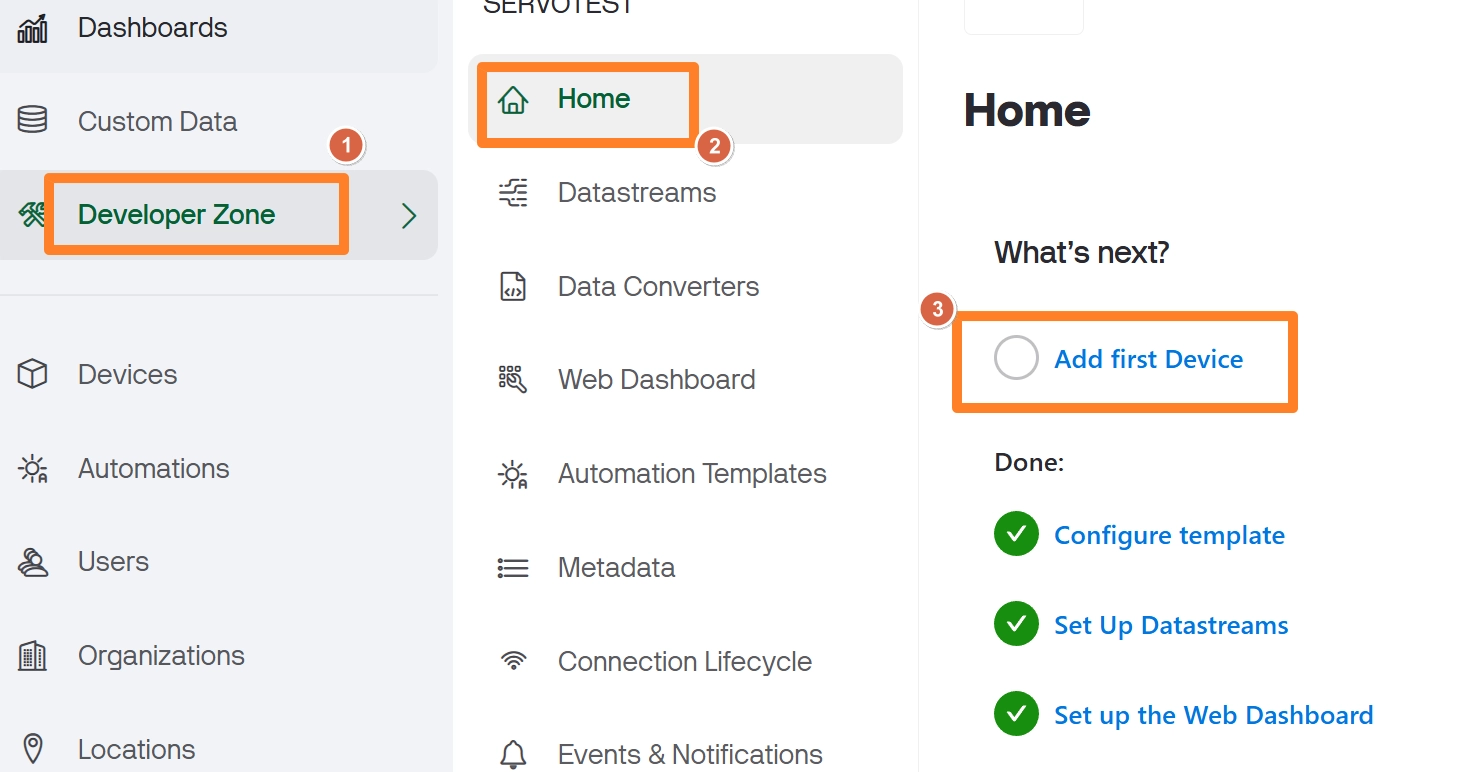Screen dimensions: 1479x772
Task: Click the Automations sun icon in sidebar
Action: point(33,469)
